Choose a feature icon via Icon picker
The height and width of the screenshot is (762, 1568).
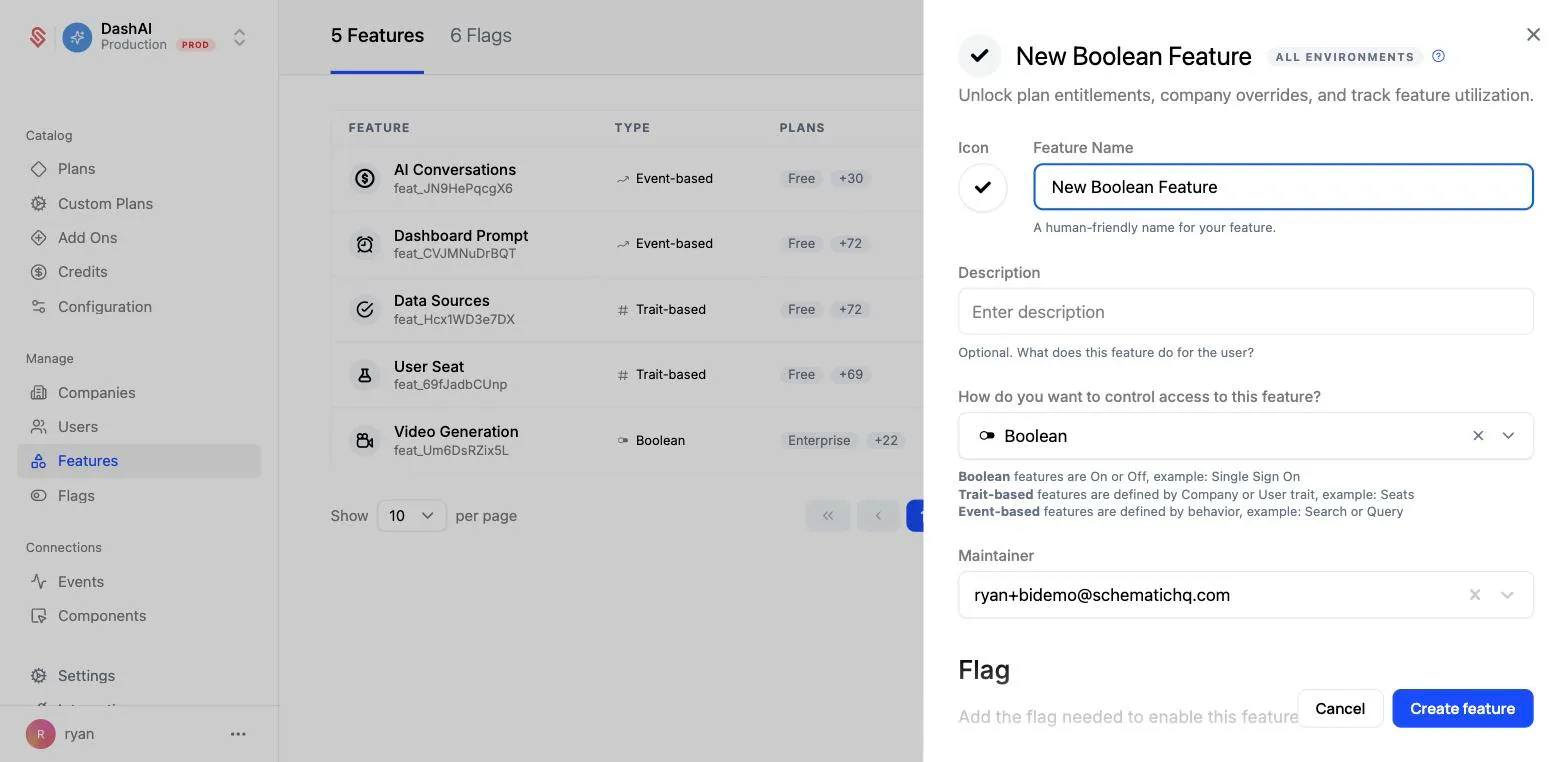[x=983, y=188]
